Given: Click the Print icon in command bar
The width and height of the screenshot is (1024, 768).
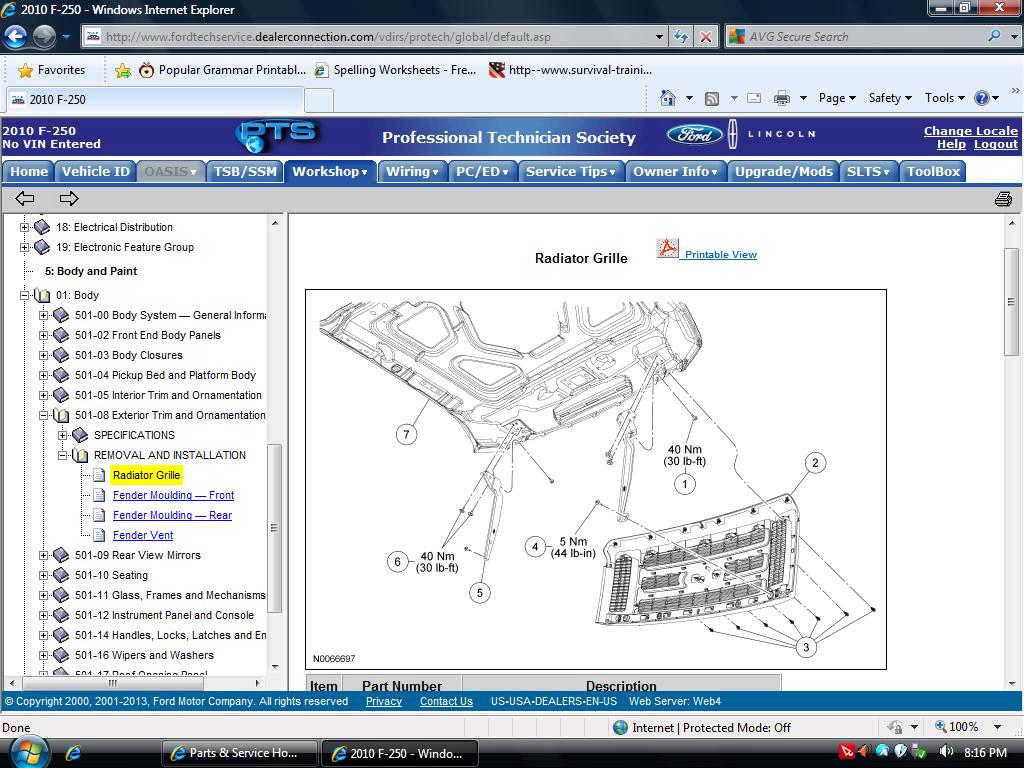Looking at the screenshot, I should [x=782, y=98].
